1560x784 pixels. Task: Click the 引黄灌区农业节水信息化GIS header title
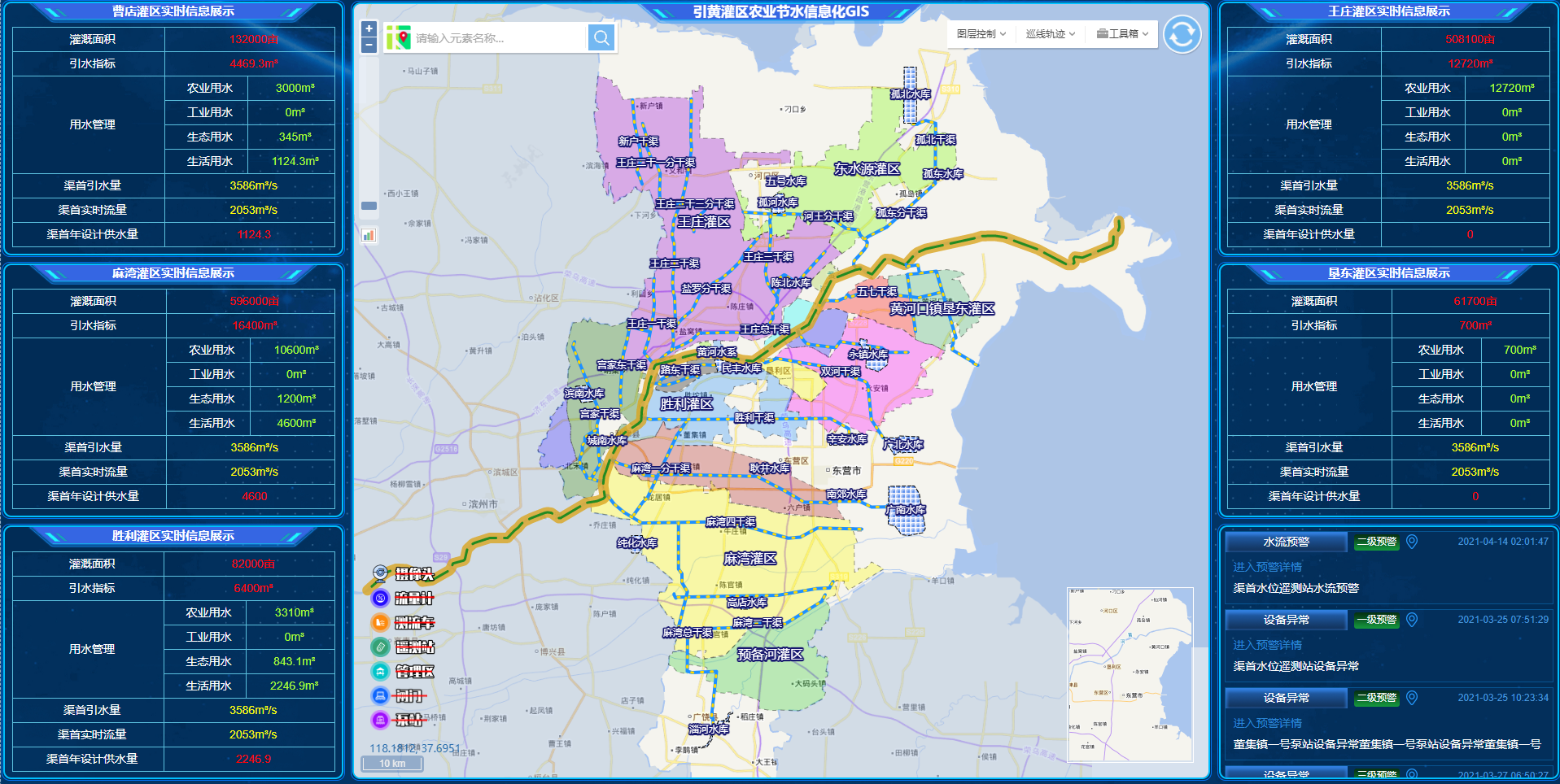(781, 11)
